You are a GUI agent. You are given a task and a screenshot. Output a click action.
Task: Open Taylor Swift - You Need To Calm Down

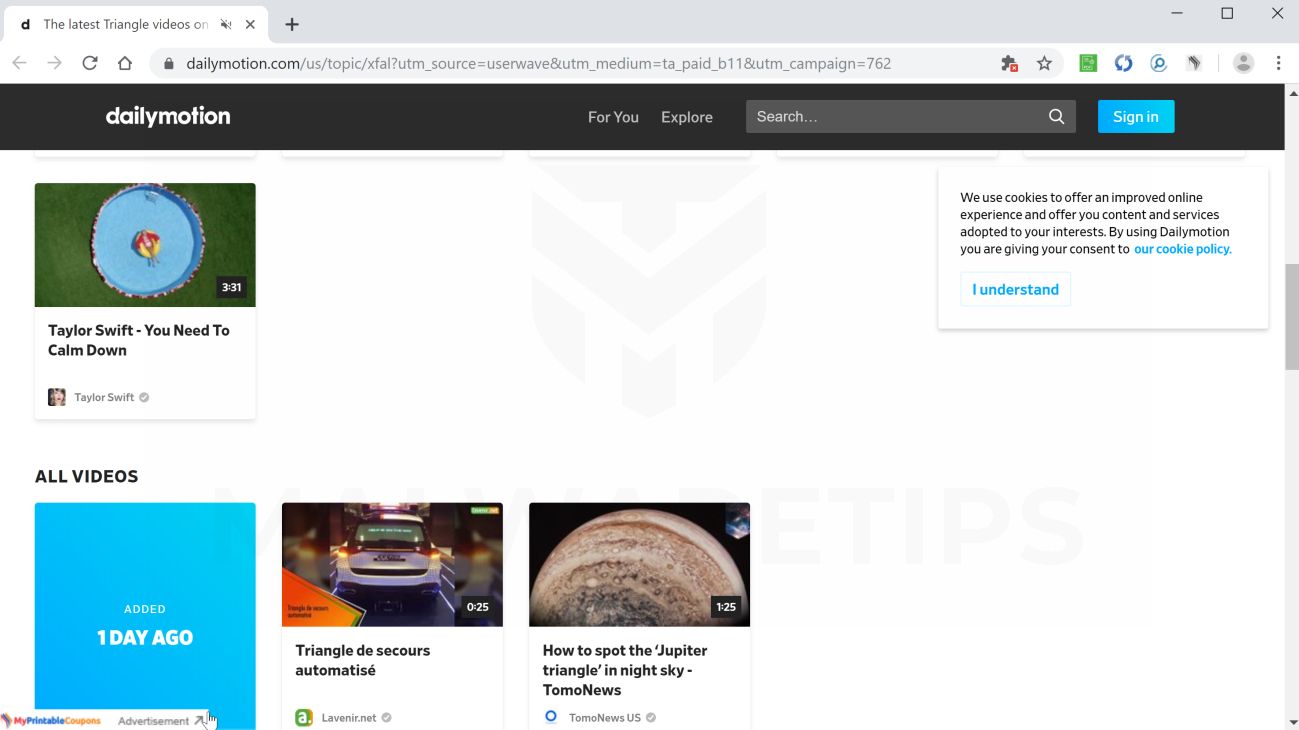(x=139, y=340)
